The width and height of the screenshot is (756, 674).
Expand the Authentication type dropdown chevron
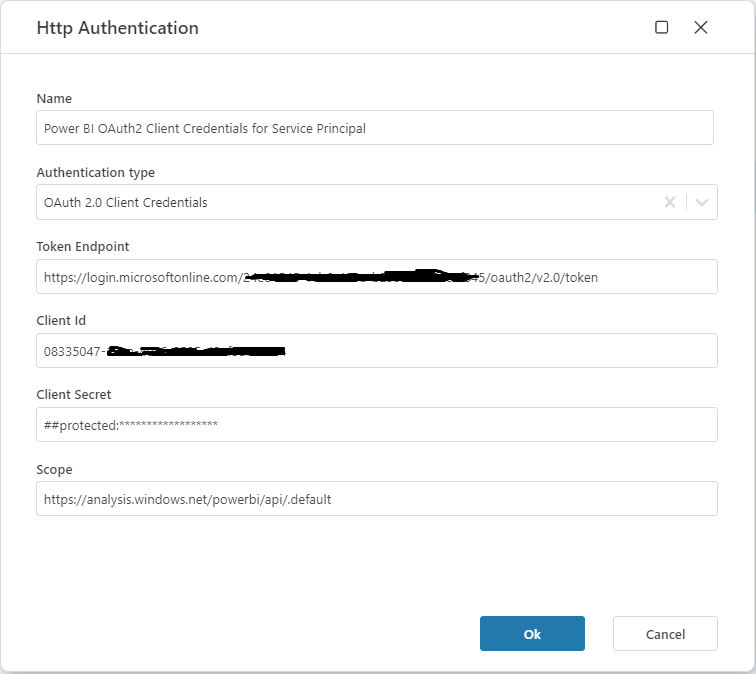pyautogui.click(x=702, y=202)
